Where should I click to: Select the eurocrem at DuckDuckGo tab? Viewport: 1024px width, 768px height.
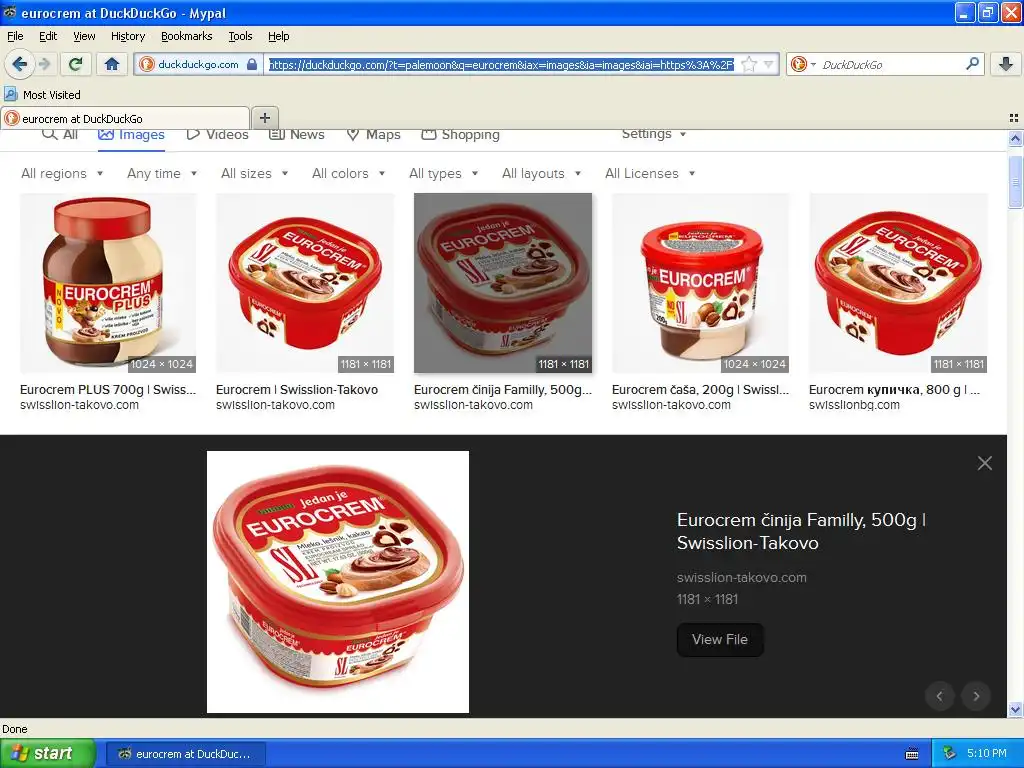(125, 118)
